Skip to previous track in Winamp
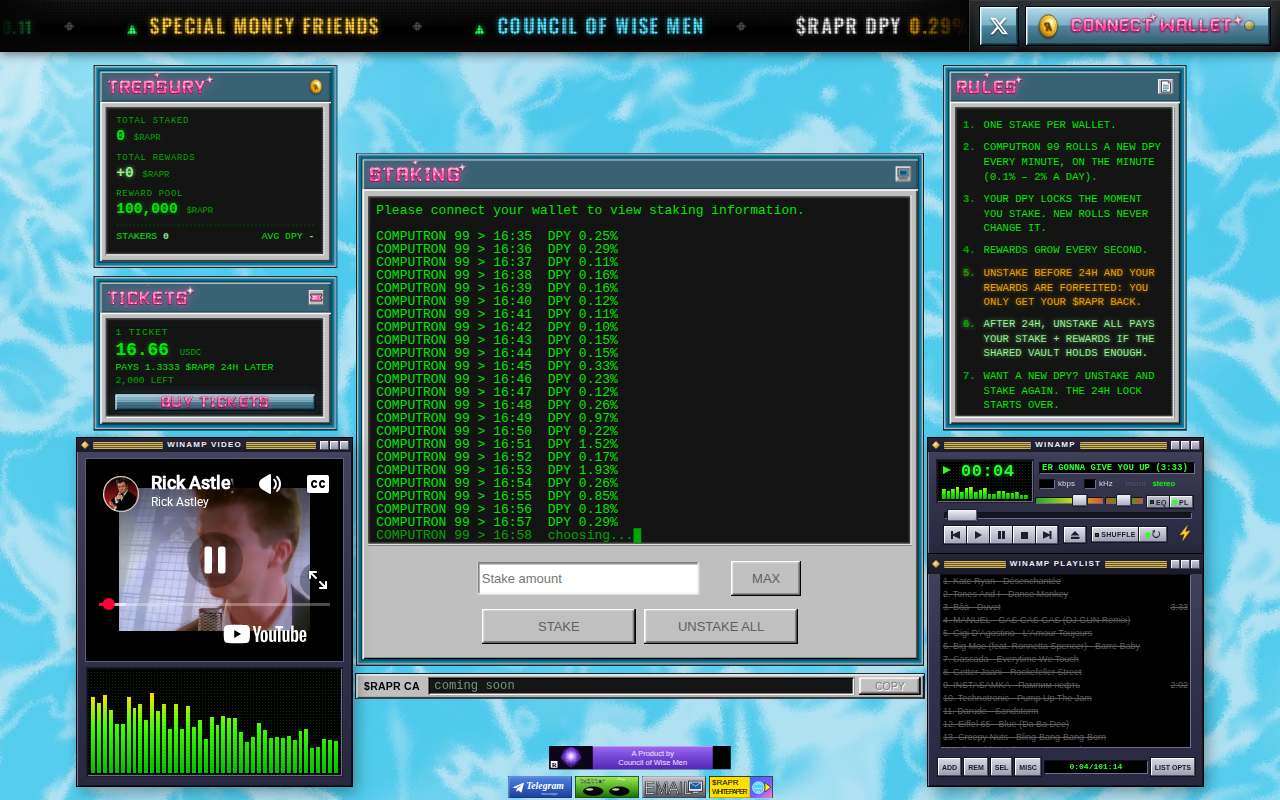Screen dimensions: 1280x800 tap(954, 535)
